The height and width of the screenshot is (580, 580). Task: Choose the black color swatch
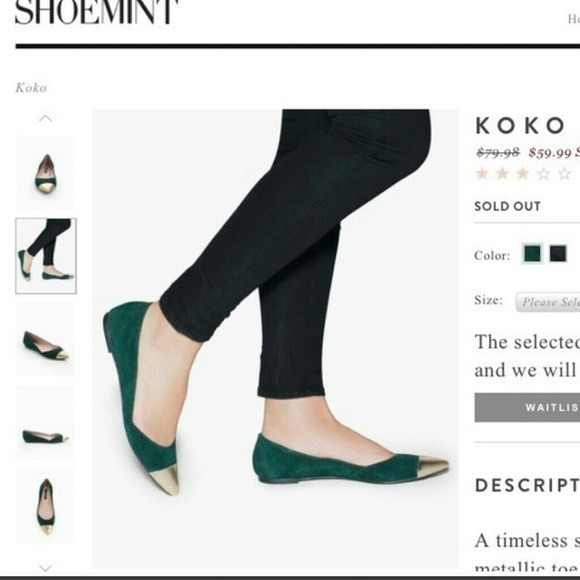(x=558, y=254)
